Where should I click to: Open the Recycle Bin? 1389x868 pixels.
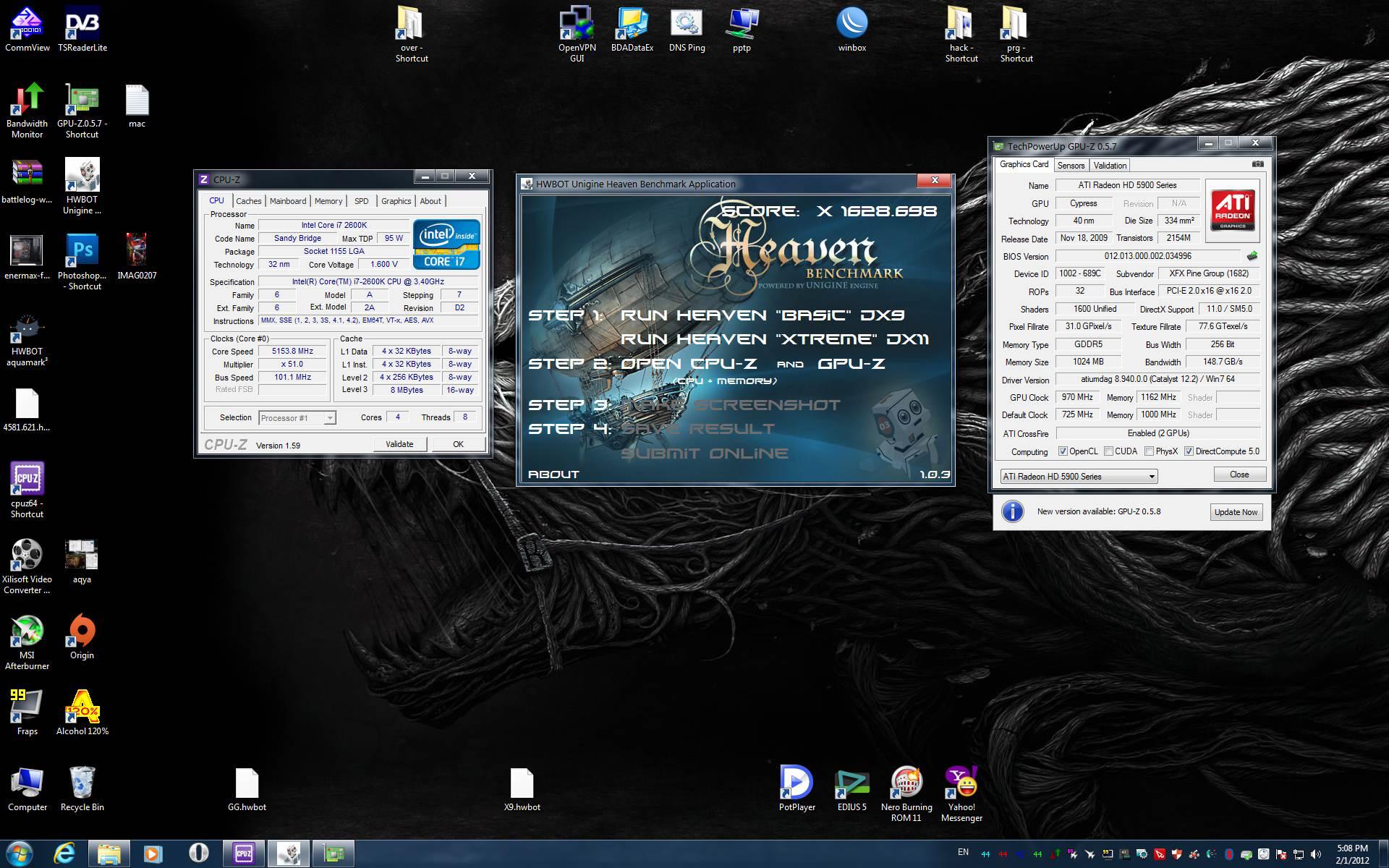(82, 788)
